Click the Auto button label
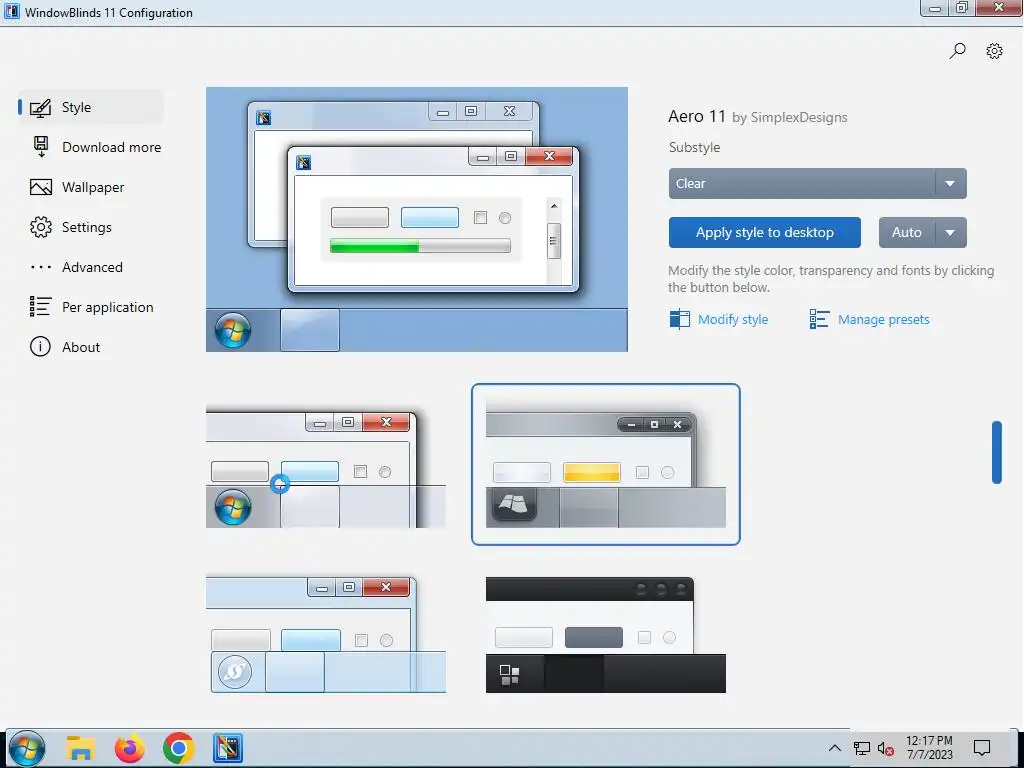 (906, 232)
